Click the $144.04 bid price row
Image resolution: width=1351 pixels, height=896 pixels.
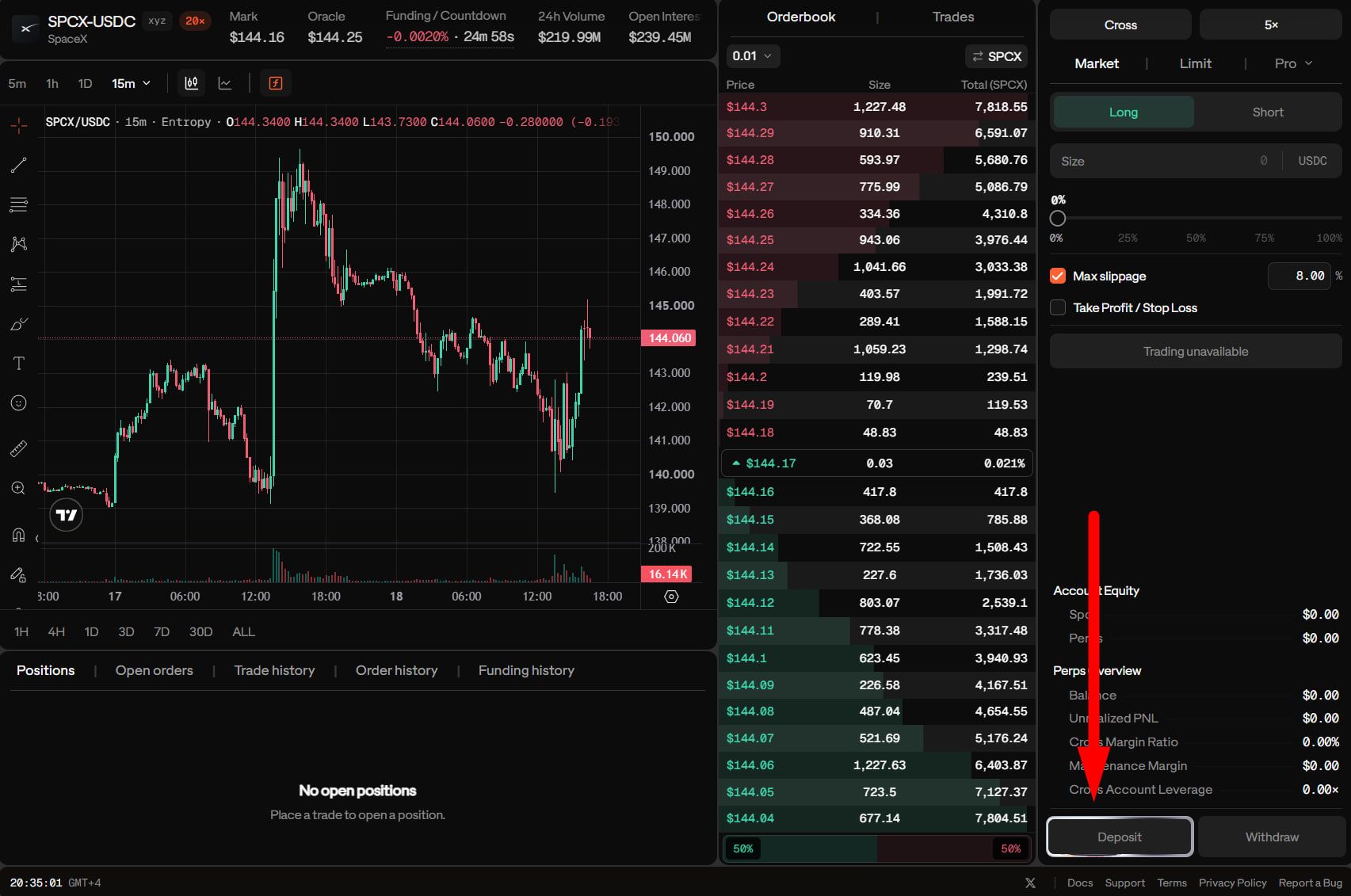tap(877, 818)
